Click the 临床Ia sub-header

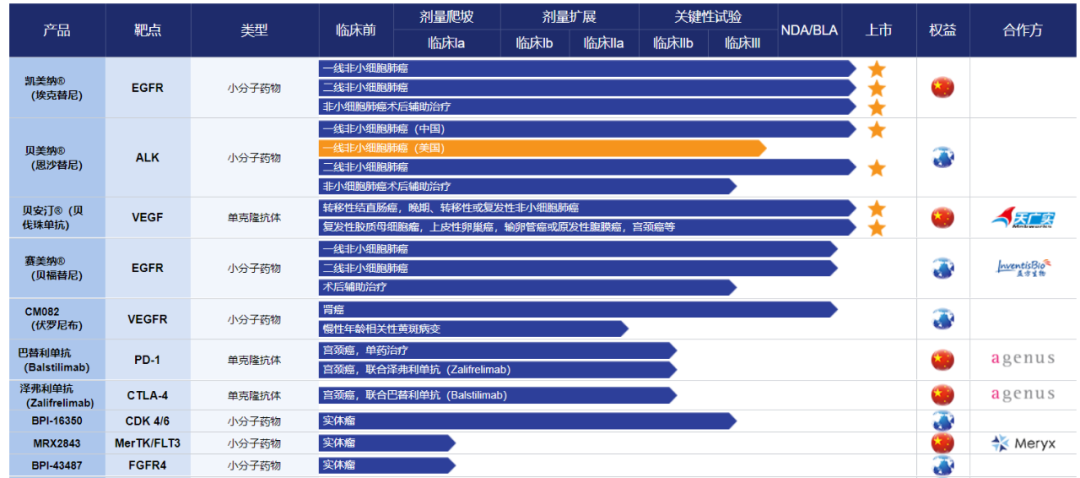[447, 43]
